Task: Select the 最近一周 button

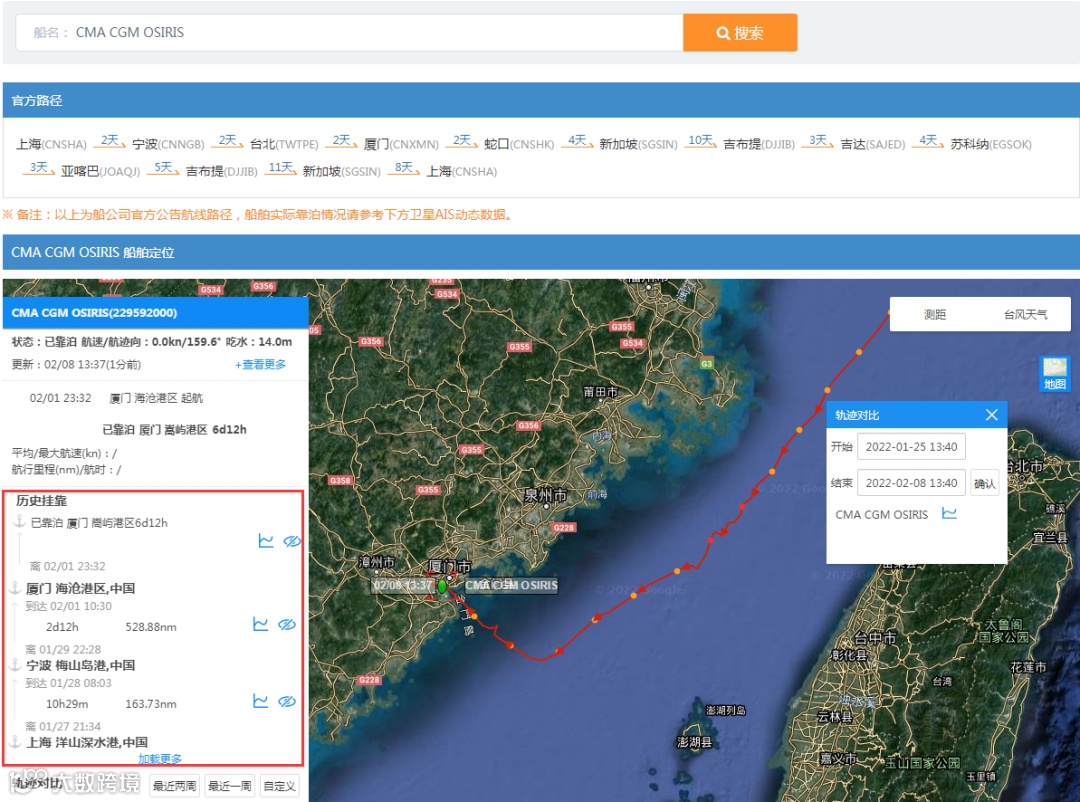Action: (x=229, y=785)
